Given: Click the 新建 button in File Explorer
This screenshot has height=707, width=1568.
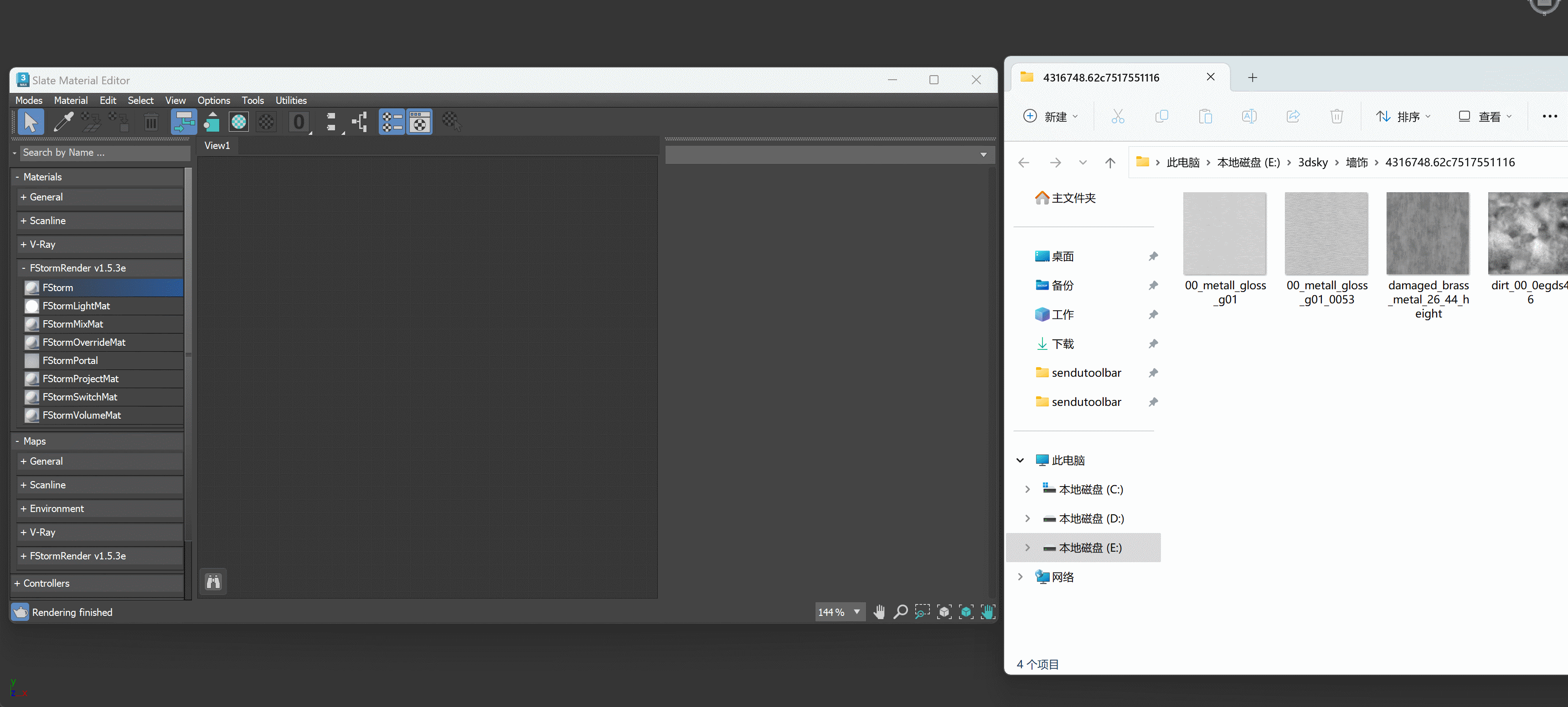Looking at the screenshot, I should pyautogui.click(x=1050, y=116).
